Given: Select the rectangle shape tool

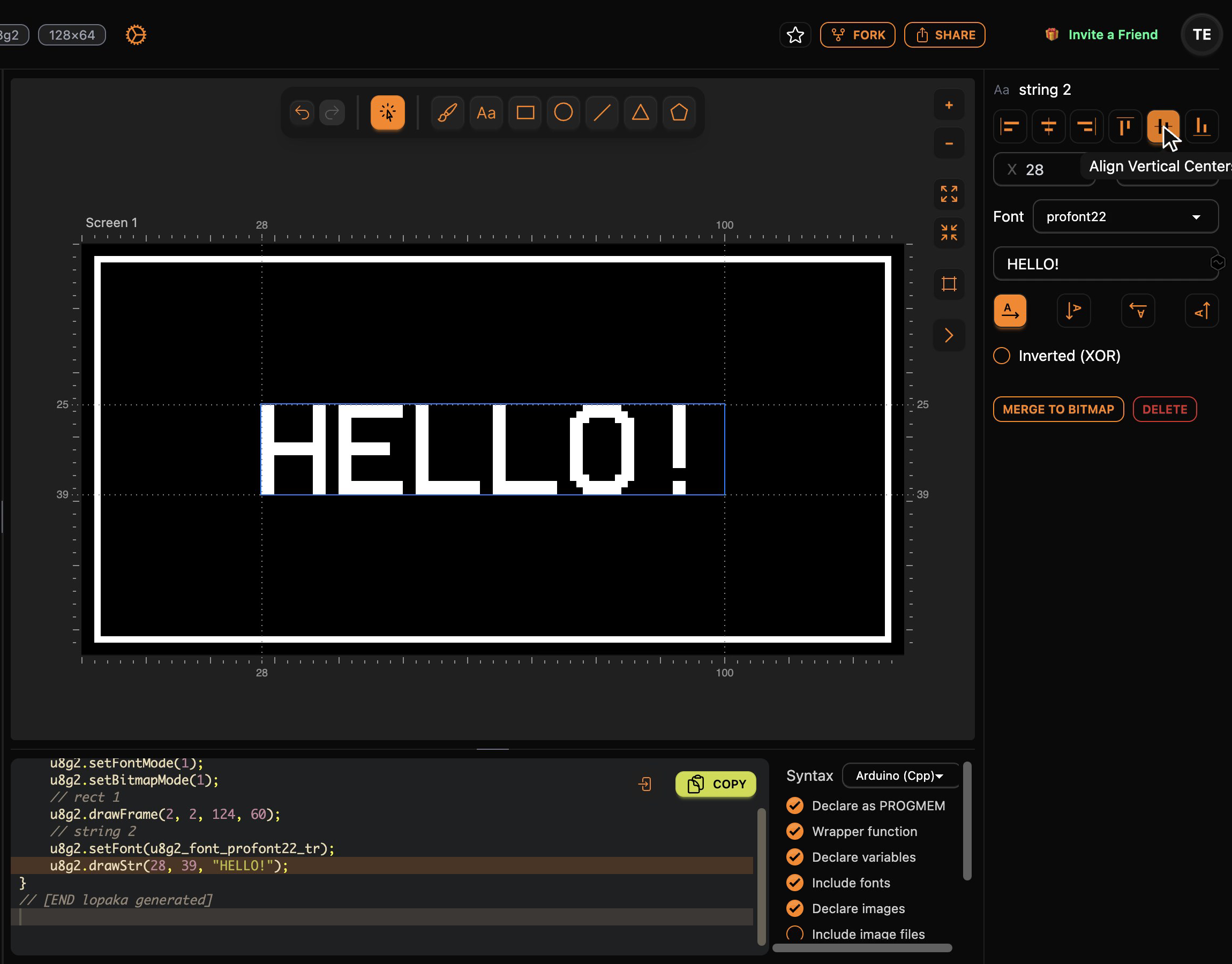Looking at the screenshot, I should coord(525,113).
